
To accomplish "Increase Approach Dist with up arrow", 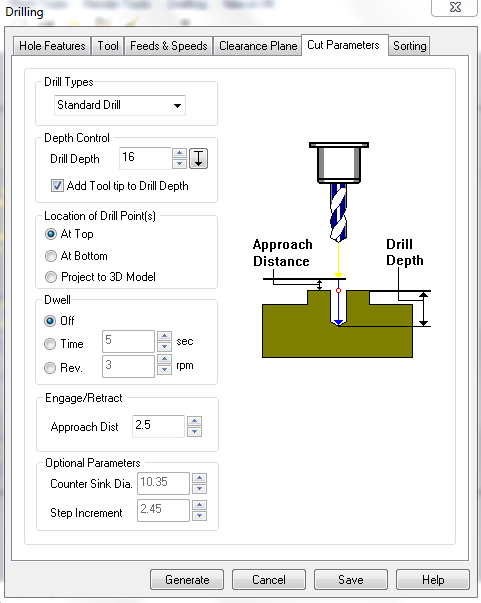I will (x=195, y=421).
